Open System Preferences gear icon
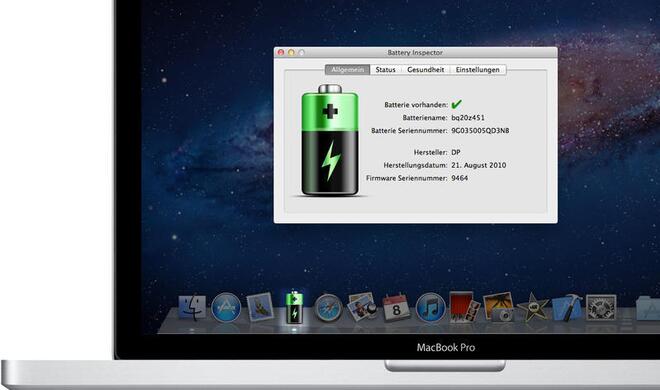 click(601, 307)
